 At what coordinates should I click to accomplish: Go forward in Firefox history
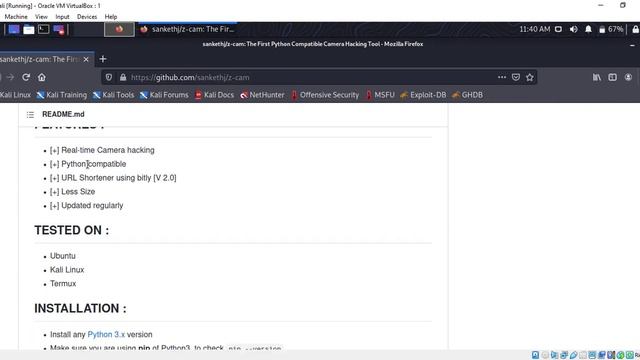(10, 77)
